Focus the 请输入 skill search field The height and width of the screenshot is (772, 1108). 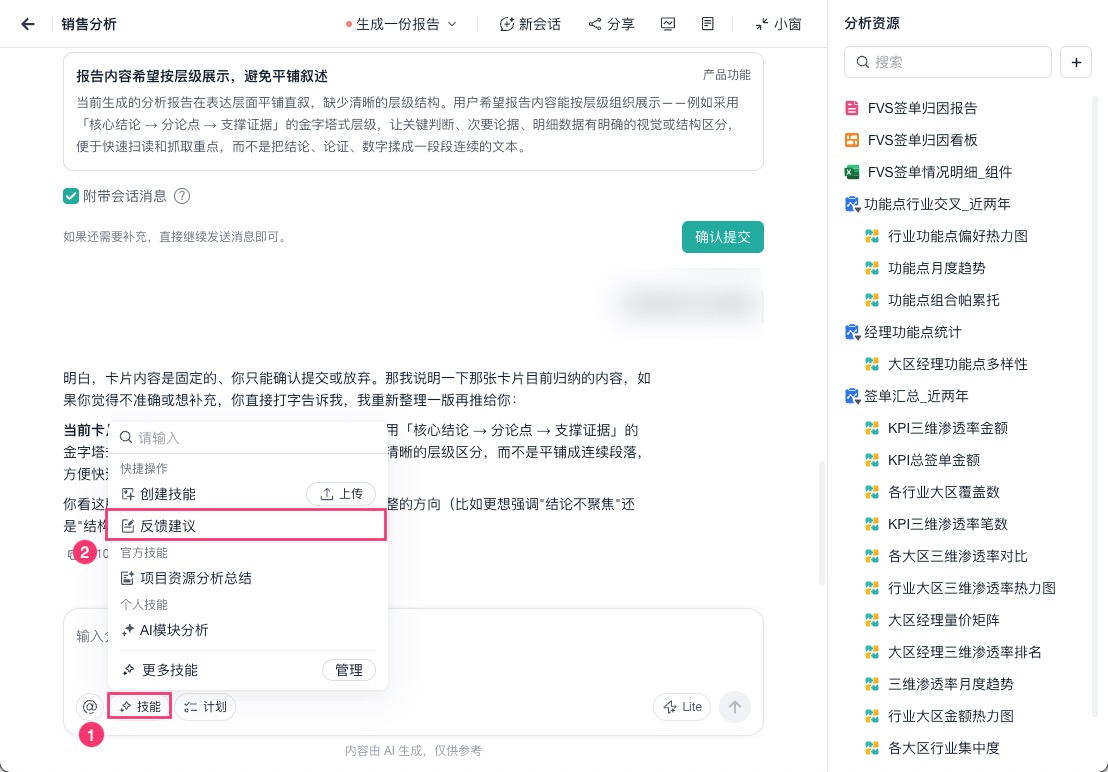[247, 438]
